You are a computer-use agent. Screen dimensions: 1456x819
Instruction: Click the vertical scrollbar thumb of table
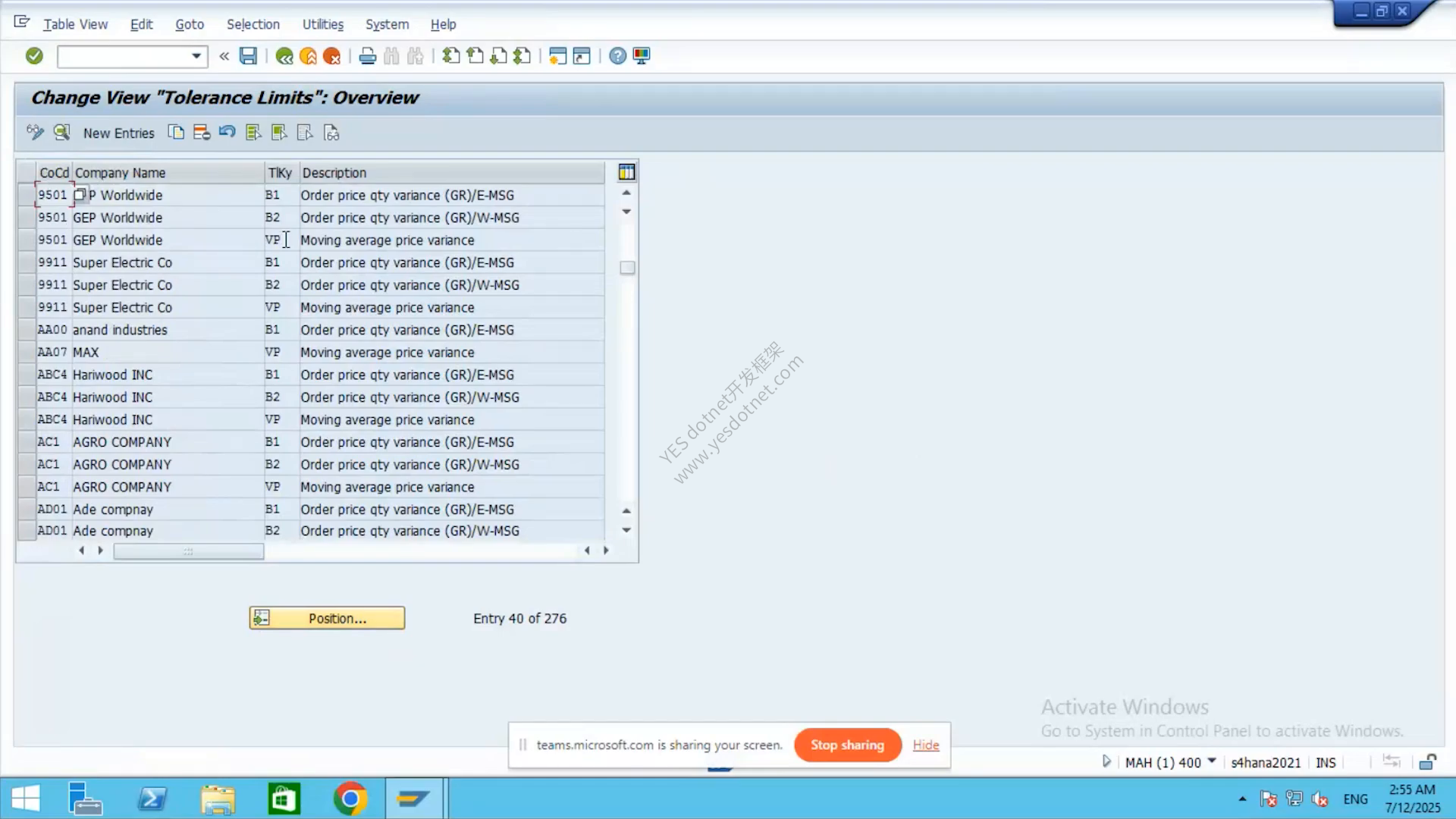(627, 268)
